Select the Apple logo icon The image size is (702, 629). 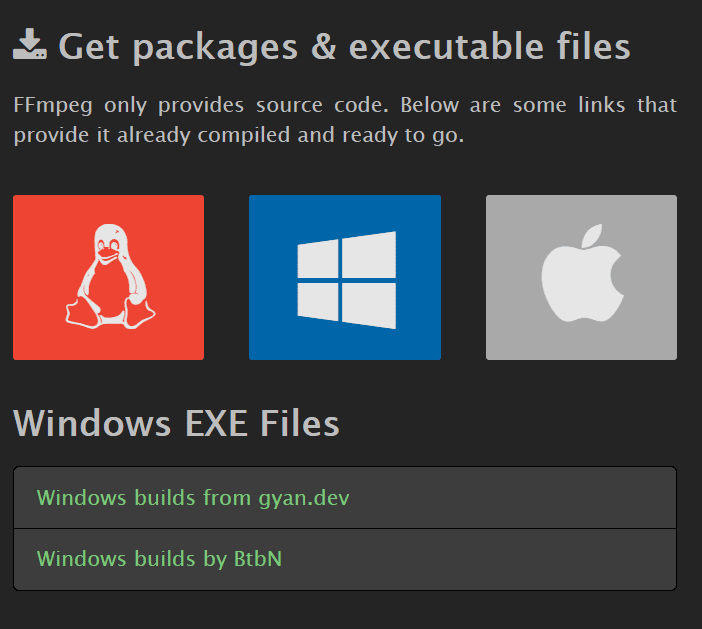coord(582,273)
